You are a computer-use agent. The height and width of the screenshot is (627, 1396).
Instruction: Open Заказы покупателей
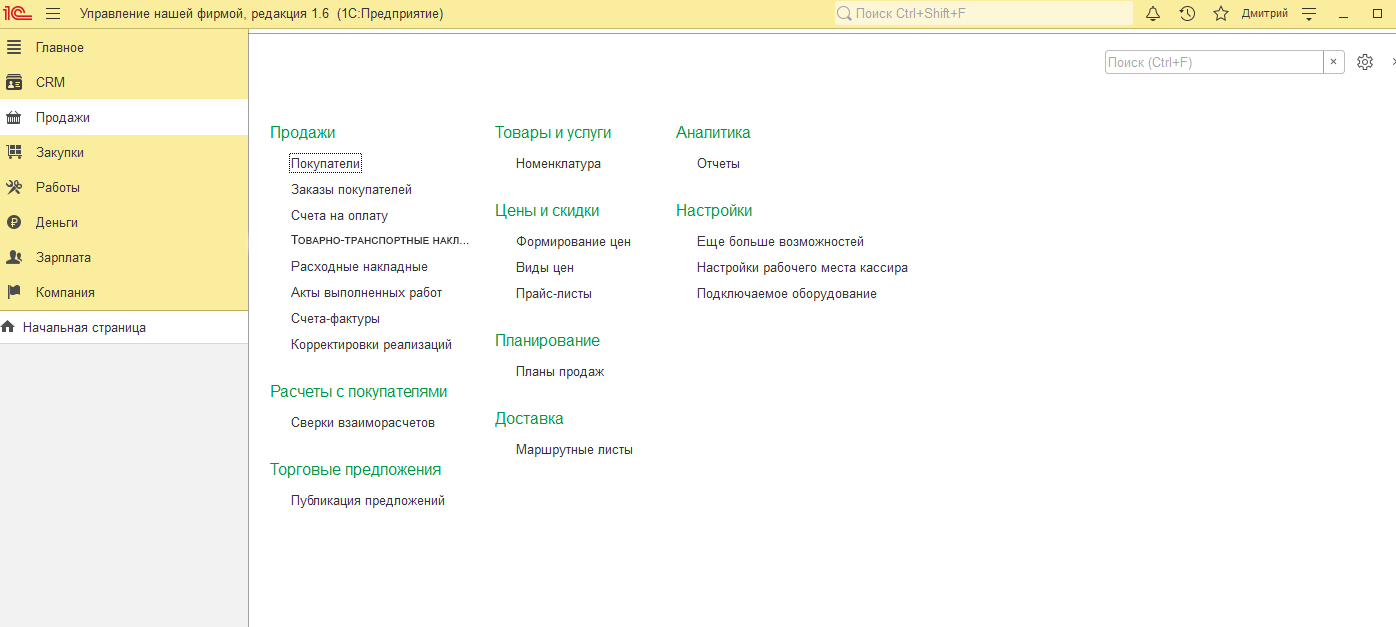[x=351, y=189]
